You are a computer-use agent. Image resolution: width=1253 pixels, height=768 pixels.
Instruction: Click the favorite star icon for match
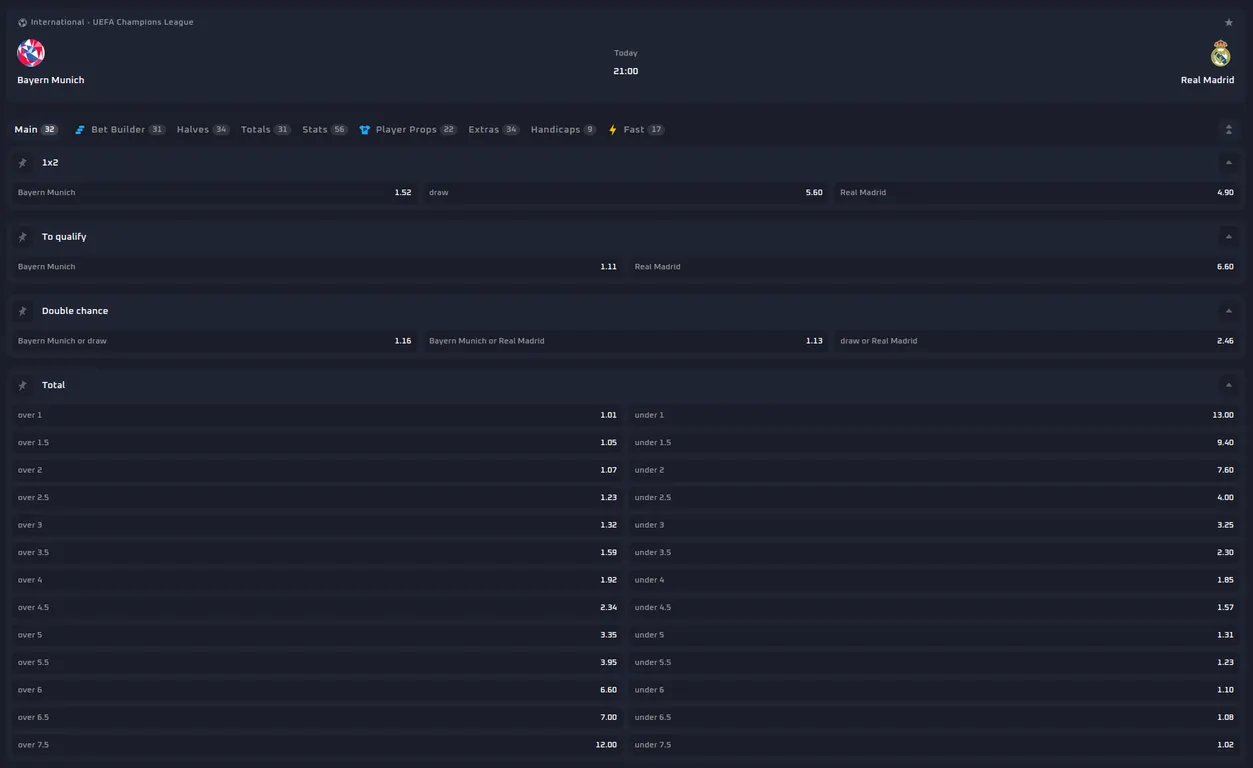1229,23
